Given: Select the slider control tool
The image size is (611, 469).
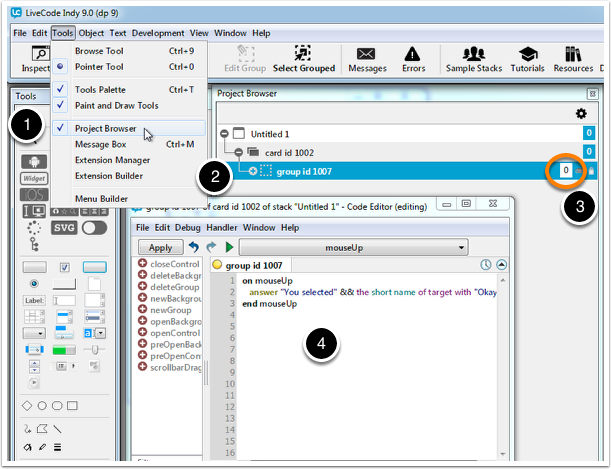Looking at the screenshot, I should click(x=95, y=349).
